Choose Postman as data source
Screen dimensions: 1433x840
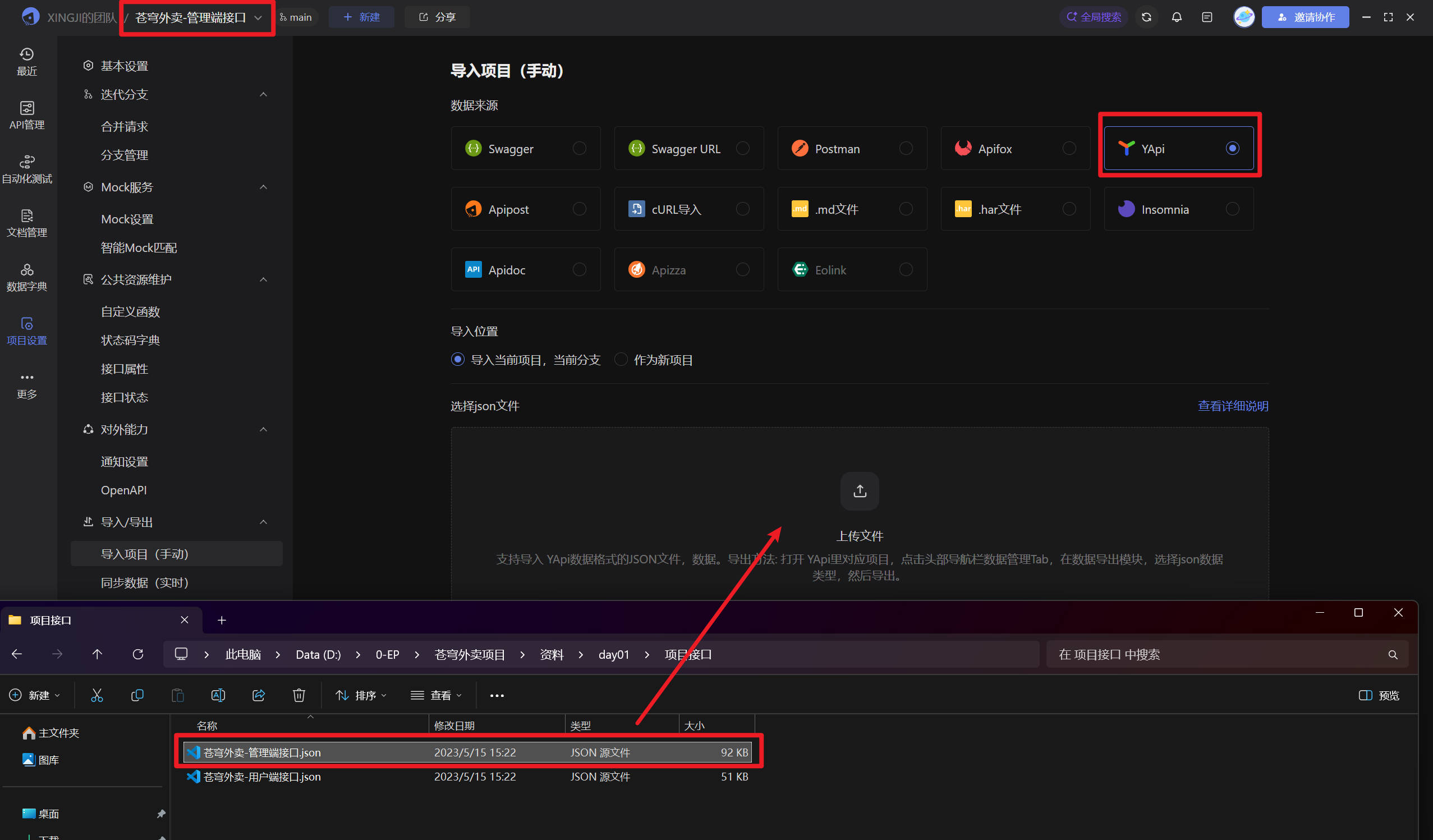852,149
